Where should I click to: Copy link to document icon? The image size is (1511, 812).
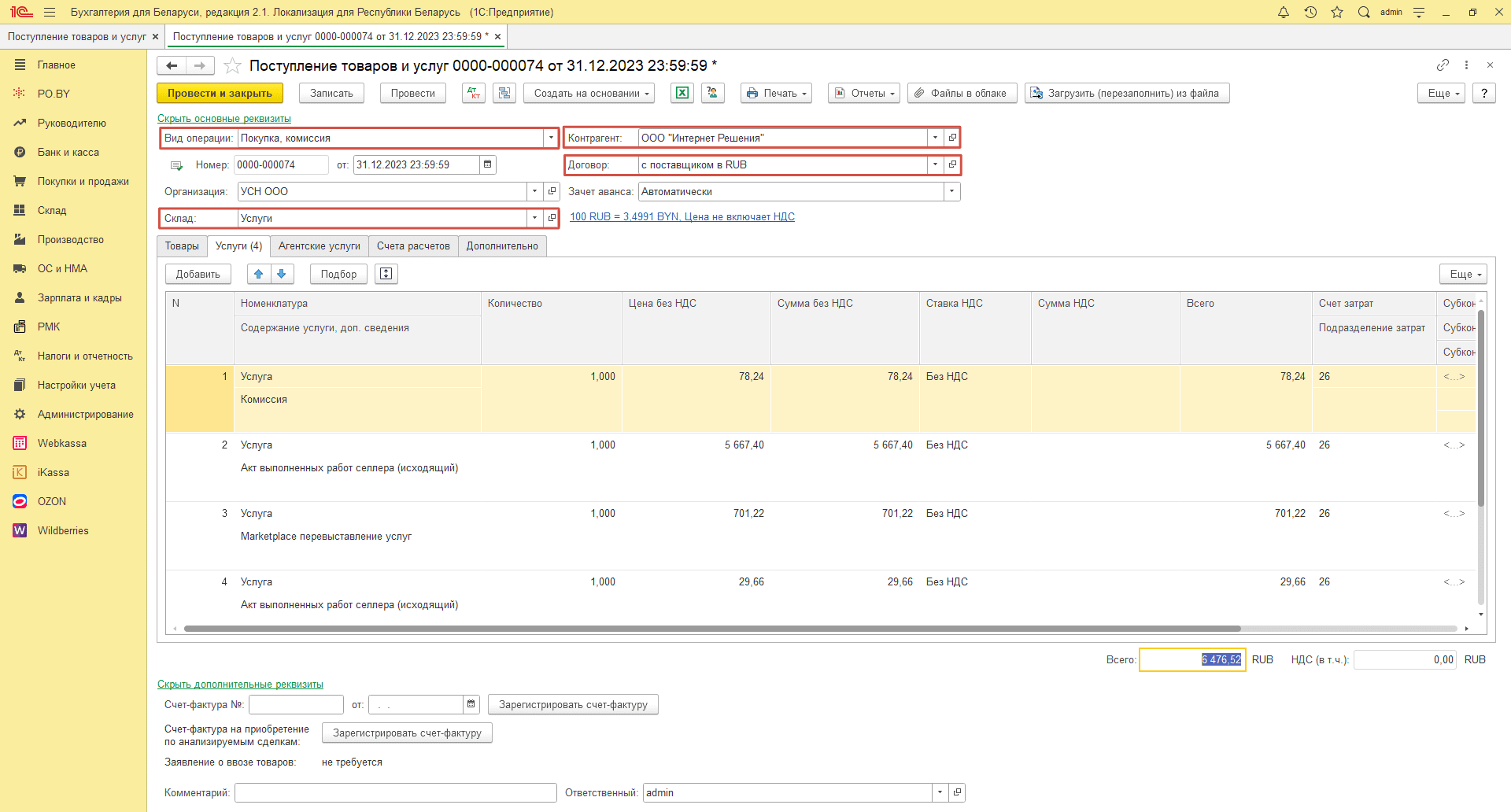click(x=1443, y=65)
